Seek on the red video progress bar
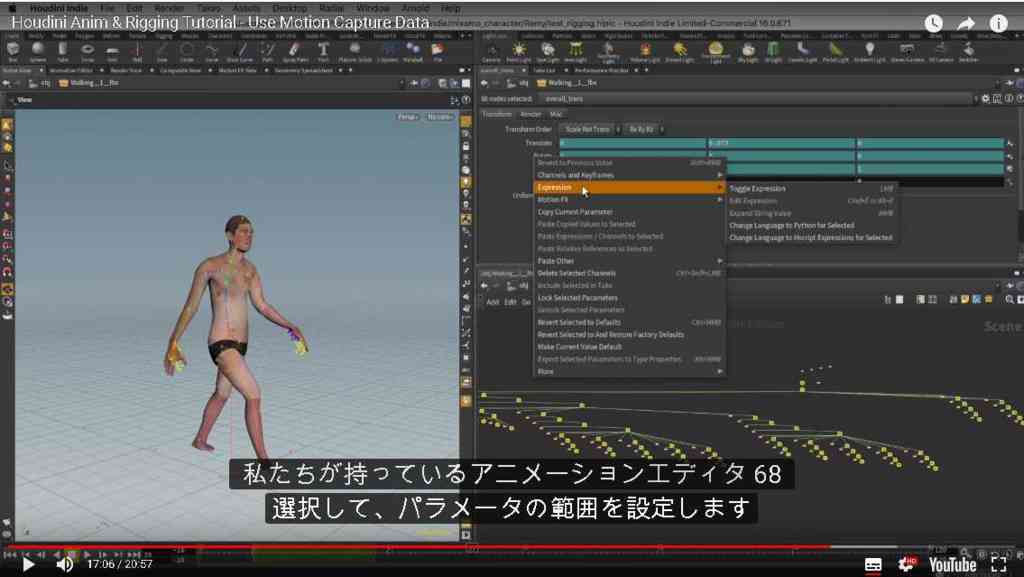 point(418,547)
